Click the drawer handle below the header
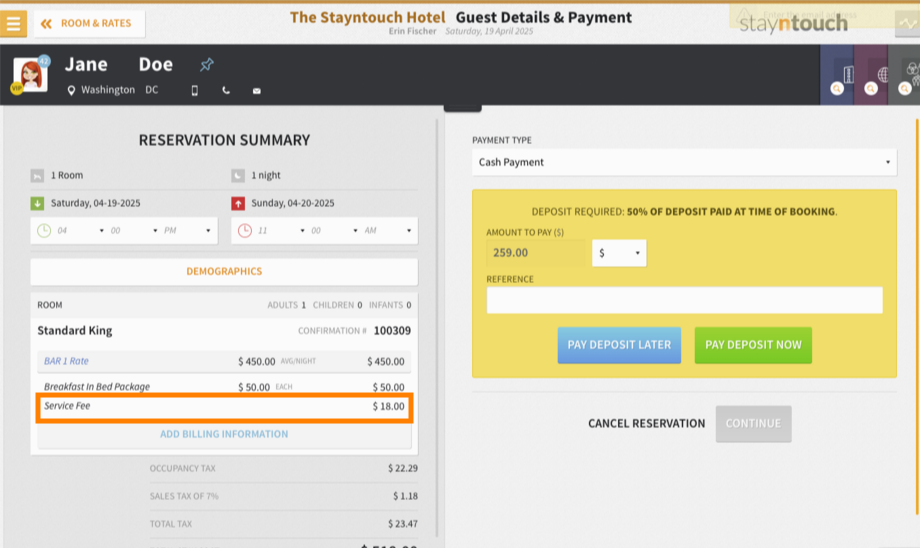Screen dimensions: 920x548 [462, 109]
